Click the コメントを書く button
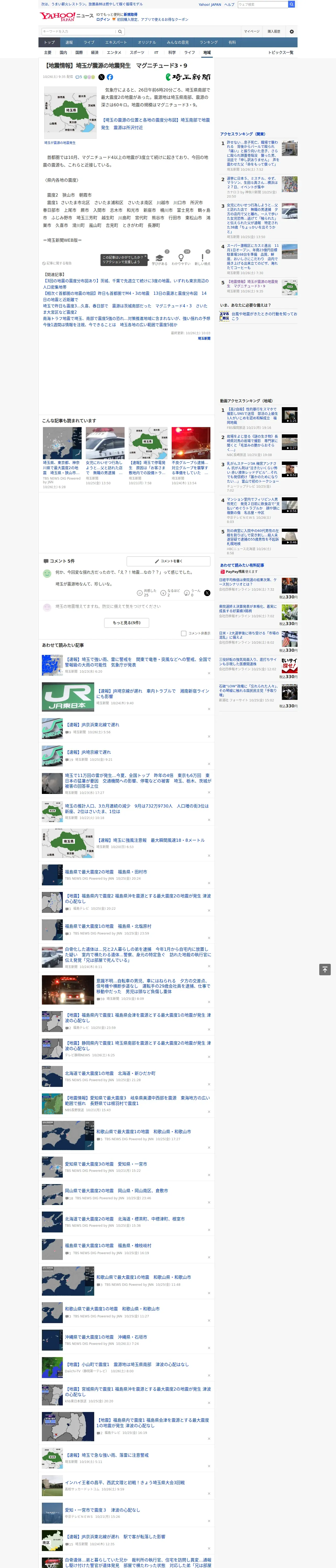 [x=168, y=561]
